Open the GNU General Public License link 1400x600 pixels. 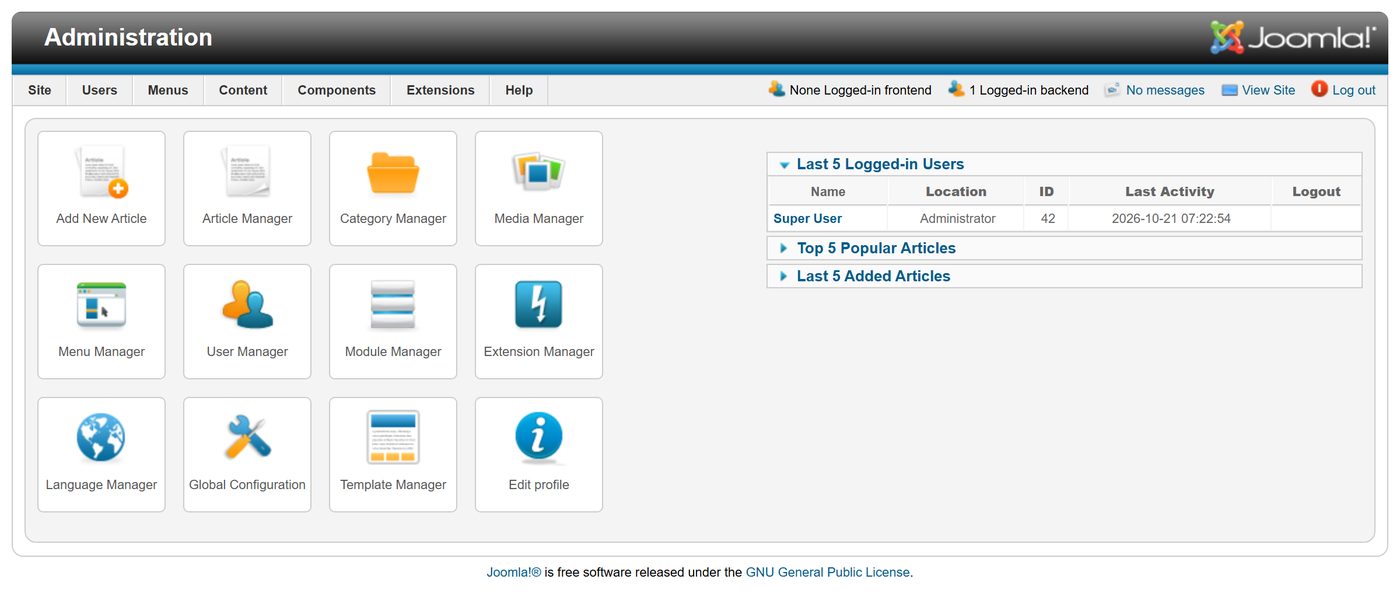click(828, 573)
